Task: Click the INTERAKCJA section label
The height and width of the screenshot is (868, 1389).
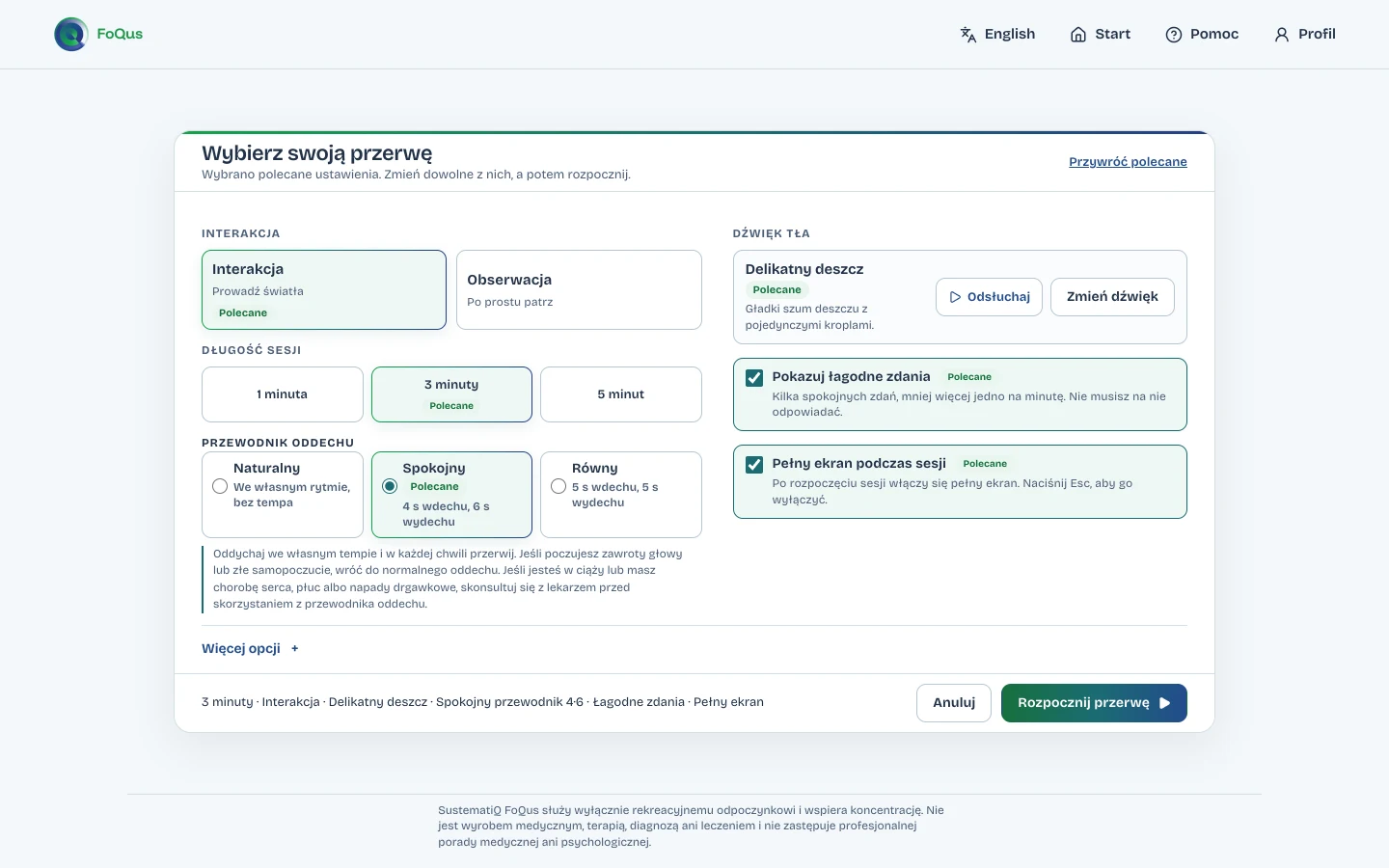Action: click(241, 233)
